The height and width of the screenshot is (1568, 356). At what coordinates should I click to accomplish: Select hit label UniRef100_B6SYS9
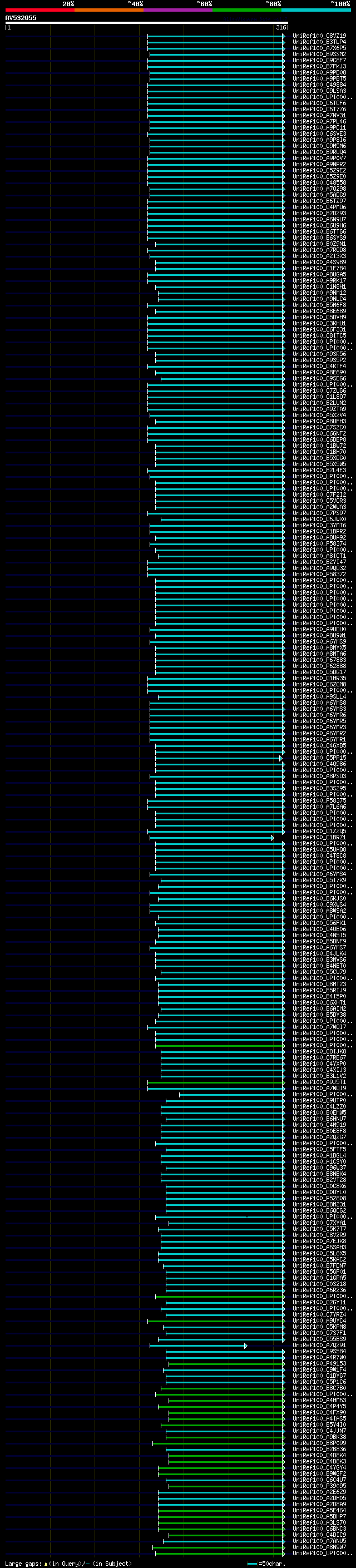coord(319,238)
